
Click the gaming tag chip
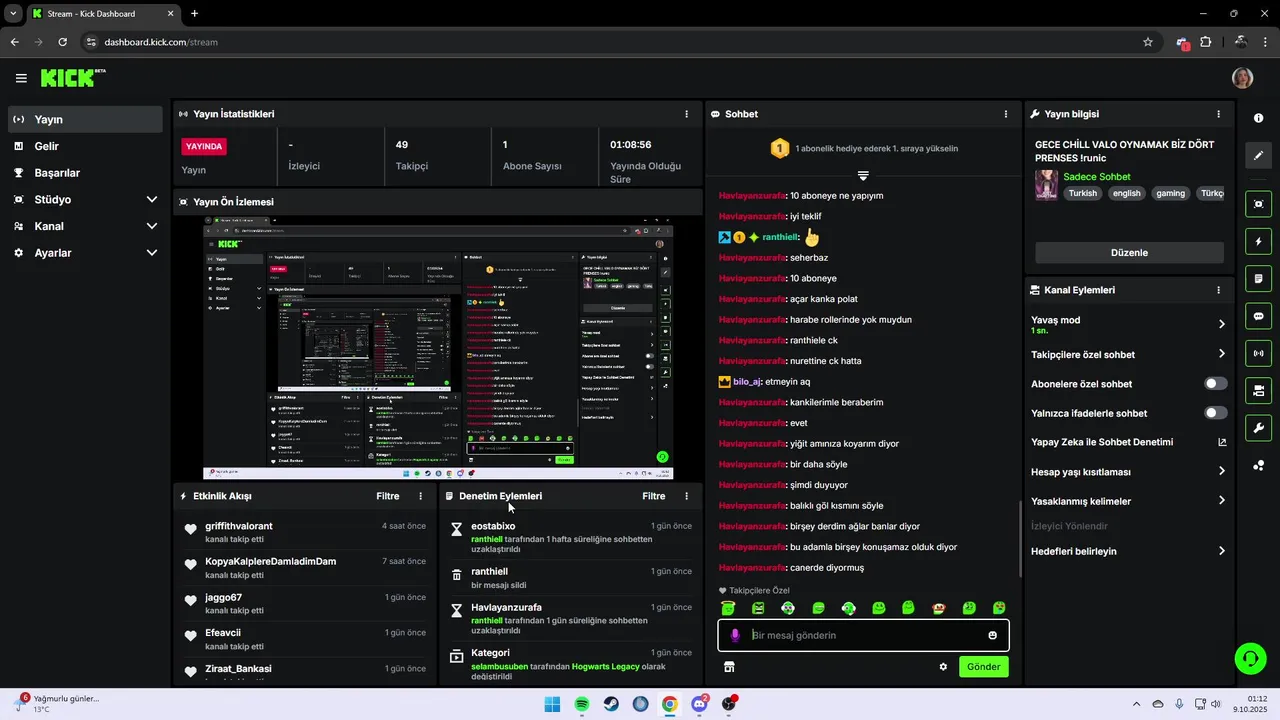click(1170, 194)
